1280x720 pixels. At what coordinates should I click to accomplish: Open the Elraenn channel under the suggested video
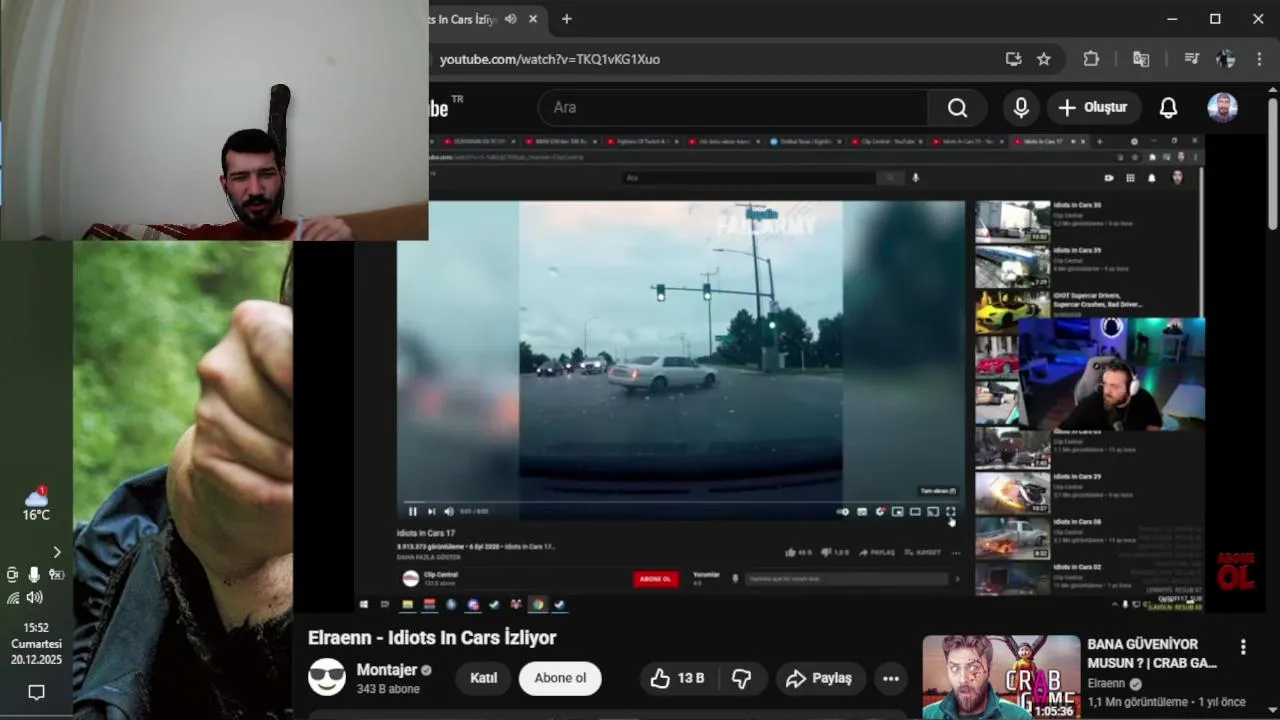1106,684
